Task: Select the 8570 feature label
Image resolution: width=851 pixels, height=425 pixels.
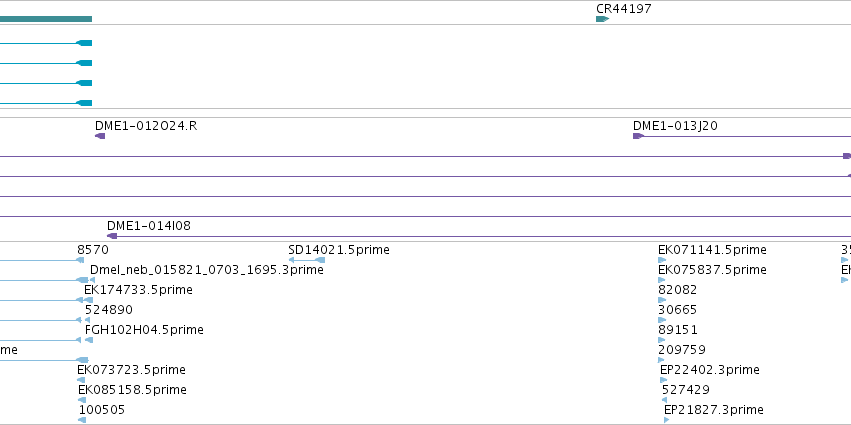Action: [x=93, y=250]
